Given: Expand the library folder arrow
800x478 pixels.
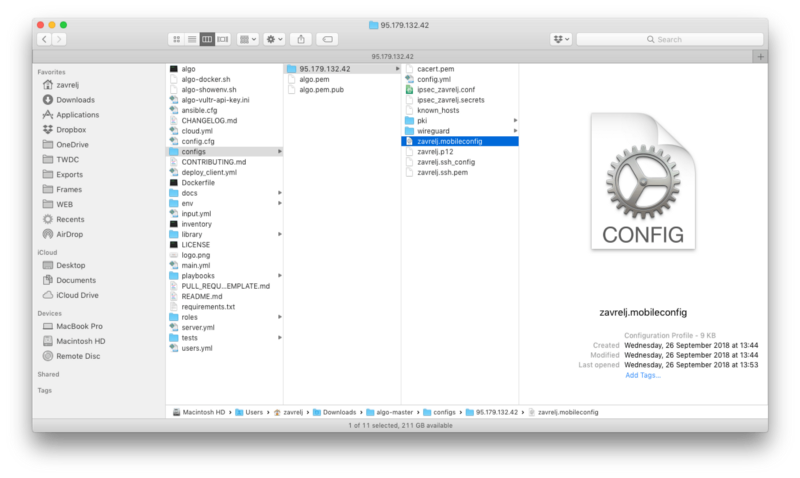Looking at the screenshot, I should (x=280, y=234).
